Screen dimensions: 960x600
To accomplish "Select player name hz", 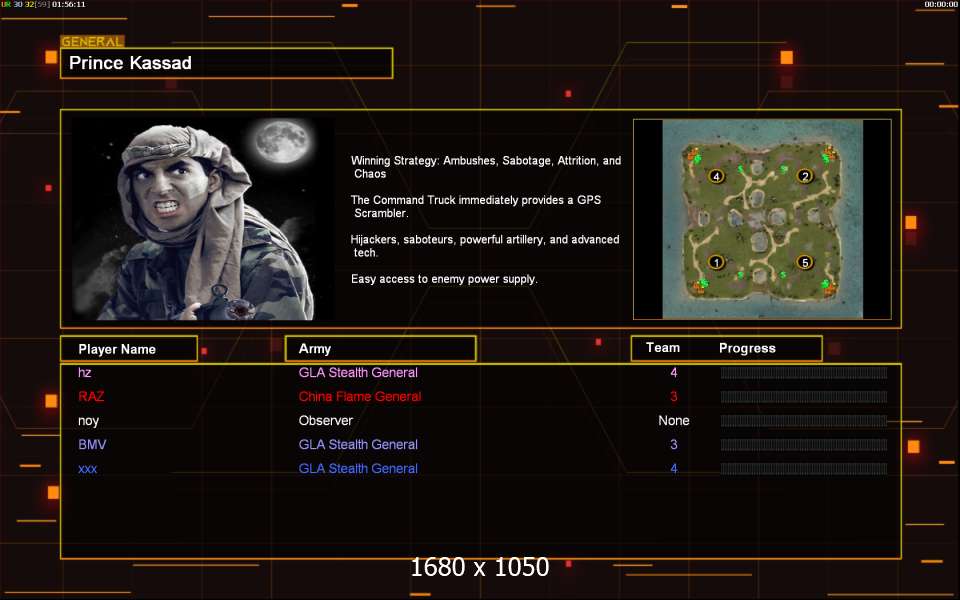I will (x=84, y=372).
